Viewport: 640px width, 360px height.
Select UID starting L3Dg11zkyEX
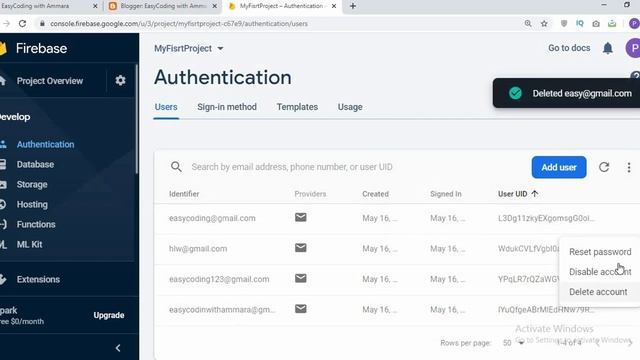[546, 218]
